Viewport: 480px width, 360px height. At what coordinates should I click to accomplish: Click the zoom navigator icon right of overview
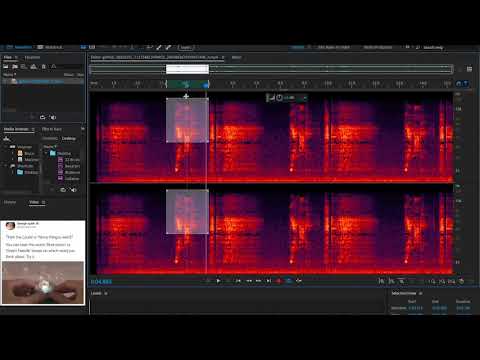pos(469,69)
